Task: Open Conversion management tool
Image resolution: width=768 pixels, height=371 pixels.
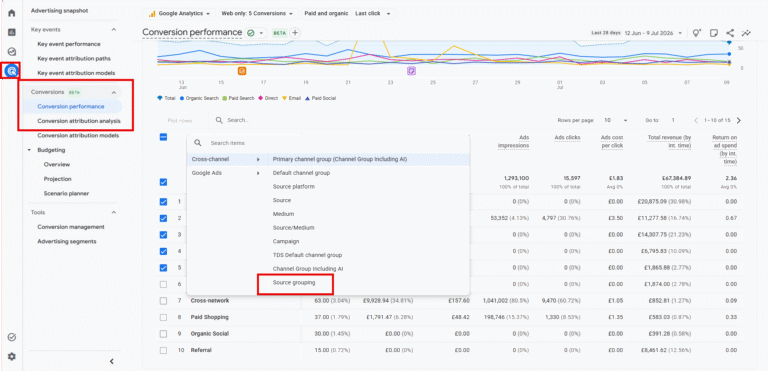Action: pos(71,227)
